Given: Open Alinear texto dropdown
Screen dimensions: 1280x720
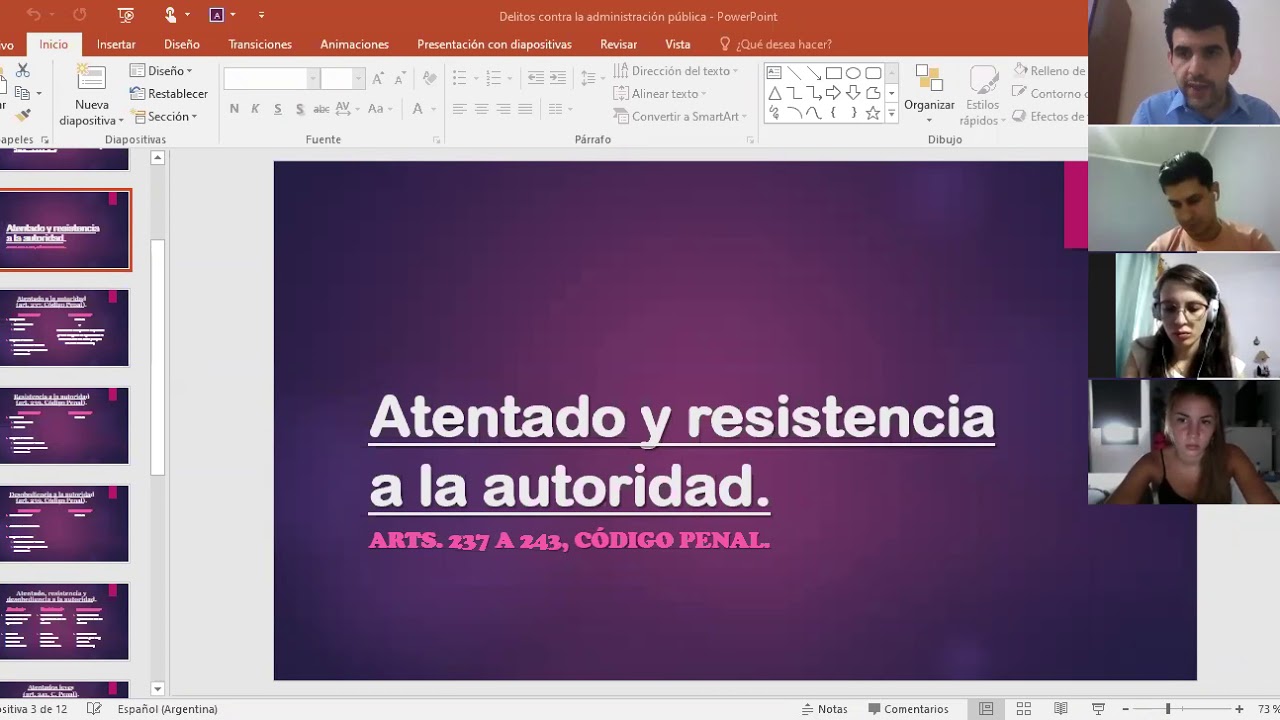Looking at the screenshot, I should pos(660,93).
